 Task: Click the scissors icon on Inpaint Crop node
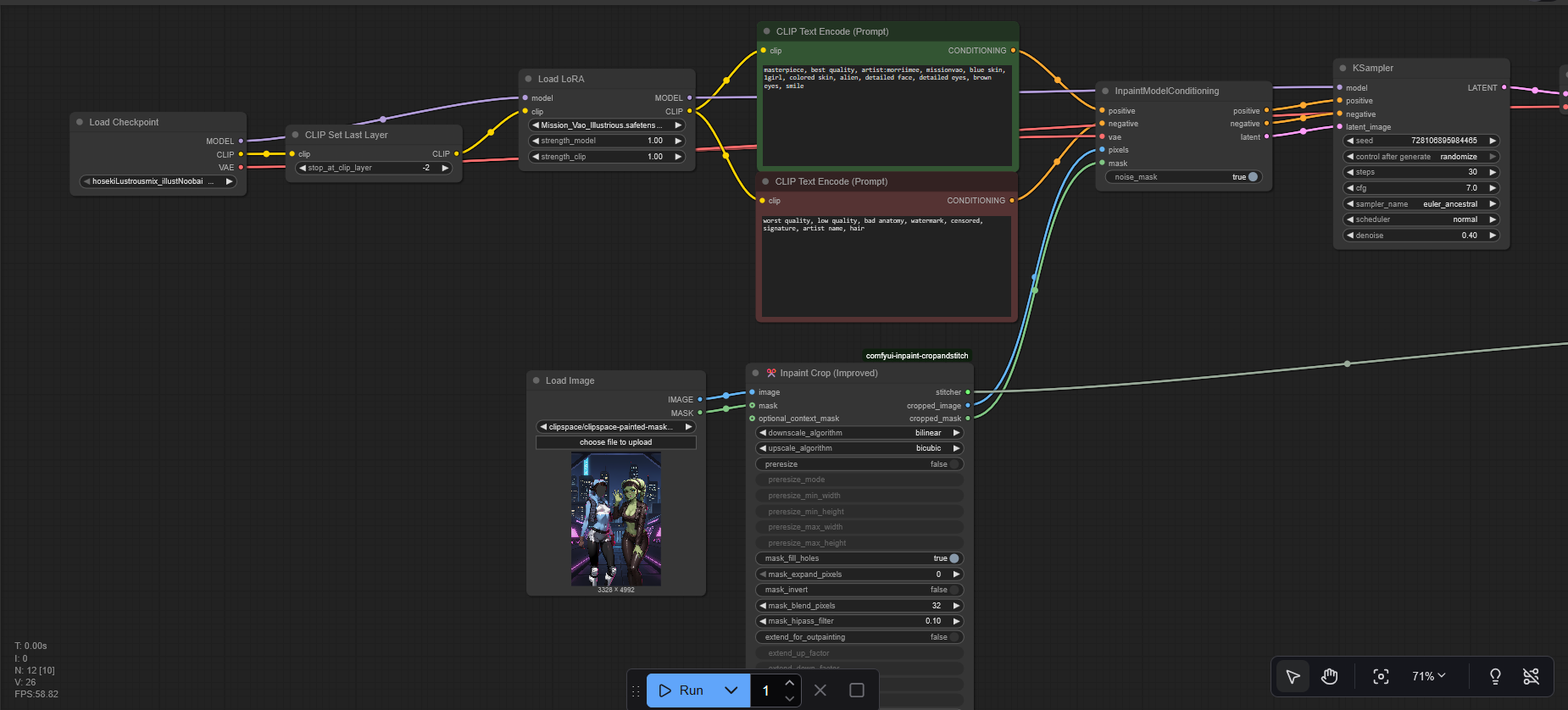click(771, 373)
